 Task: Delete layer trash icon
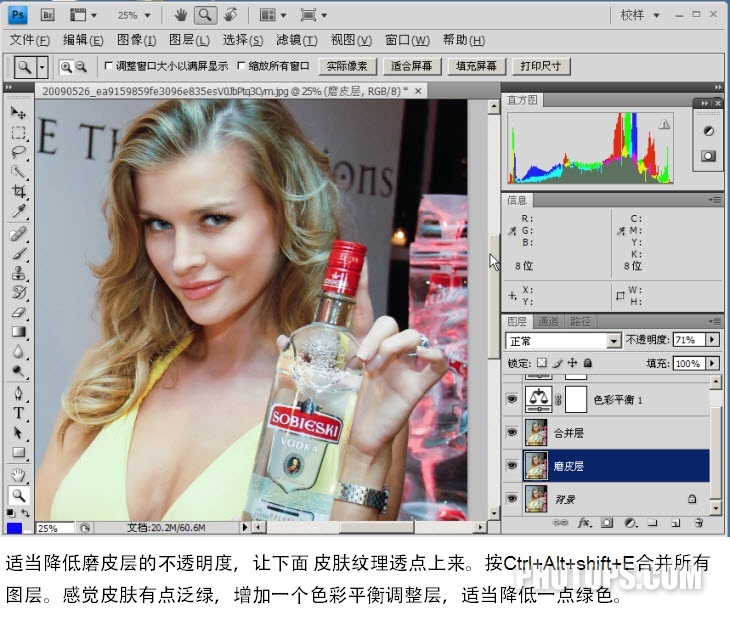[x=698, y=523]
